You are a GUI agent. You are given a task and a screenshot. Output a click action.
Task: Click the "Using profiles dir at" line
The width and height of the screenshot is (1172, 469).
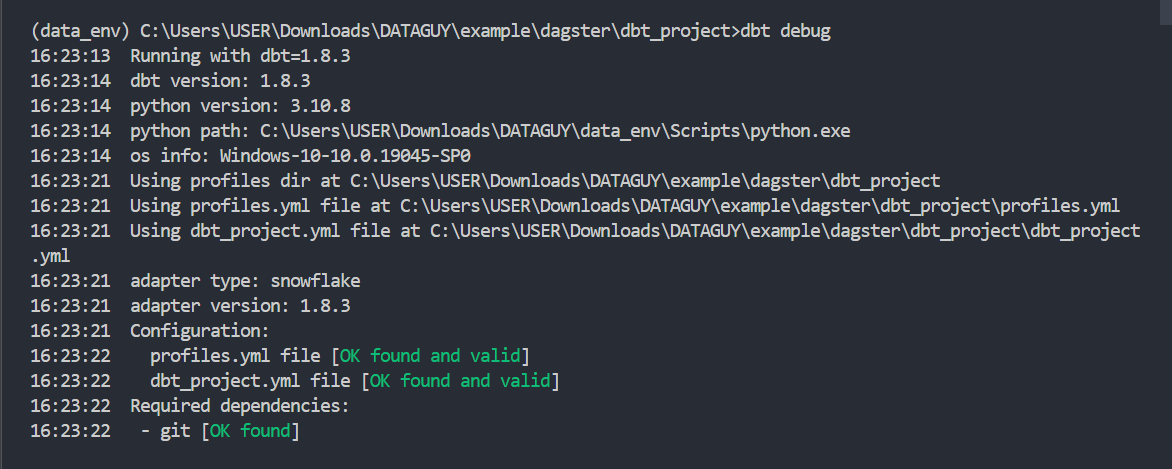[535, 181]
